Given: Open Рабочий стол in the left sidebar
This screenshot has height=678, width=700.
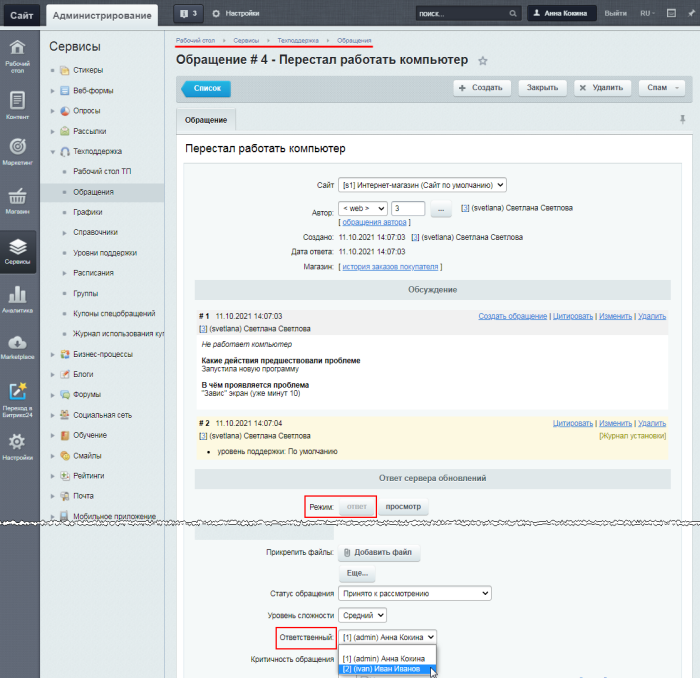Looking at the screenshot, I should [17, 56].
